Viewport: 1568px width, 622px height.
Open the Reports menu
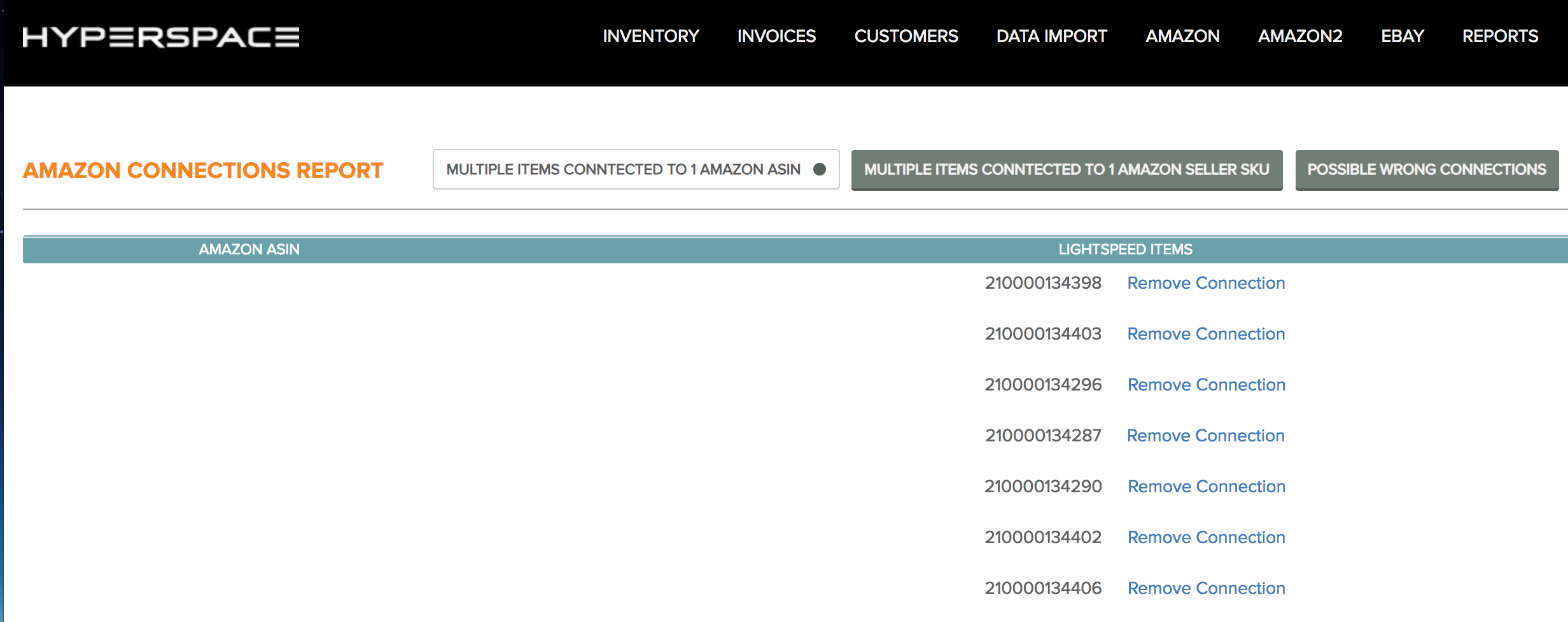[x=1499, y=36]
